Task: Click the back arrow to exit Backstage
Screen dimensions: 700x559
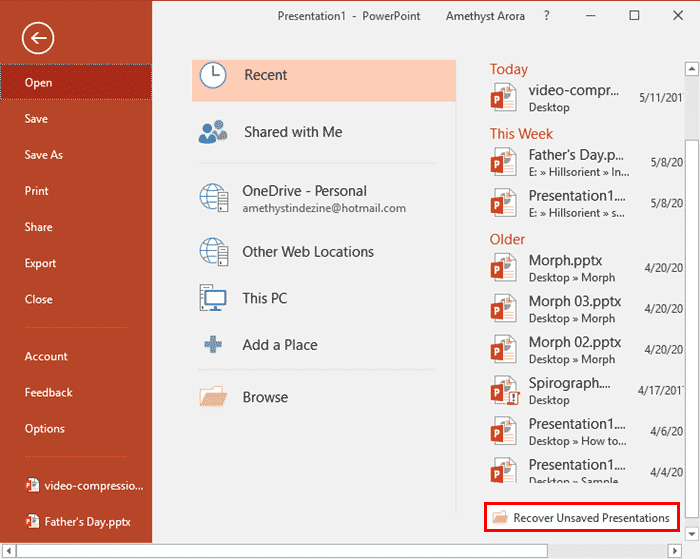Action: [x=38, y=38]
